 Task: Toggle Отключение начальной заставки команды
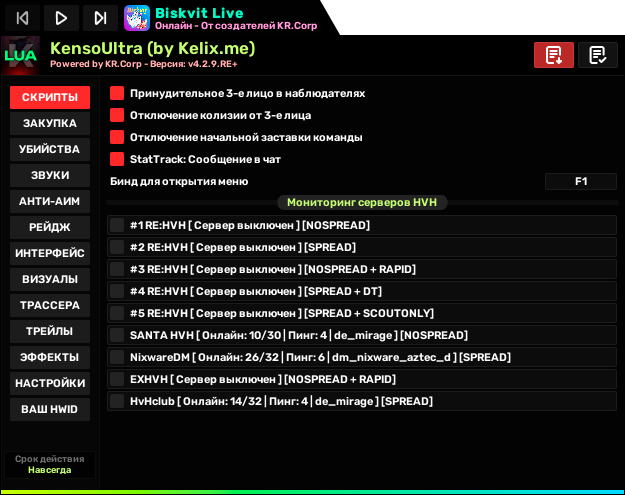(x=117, y=137)
